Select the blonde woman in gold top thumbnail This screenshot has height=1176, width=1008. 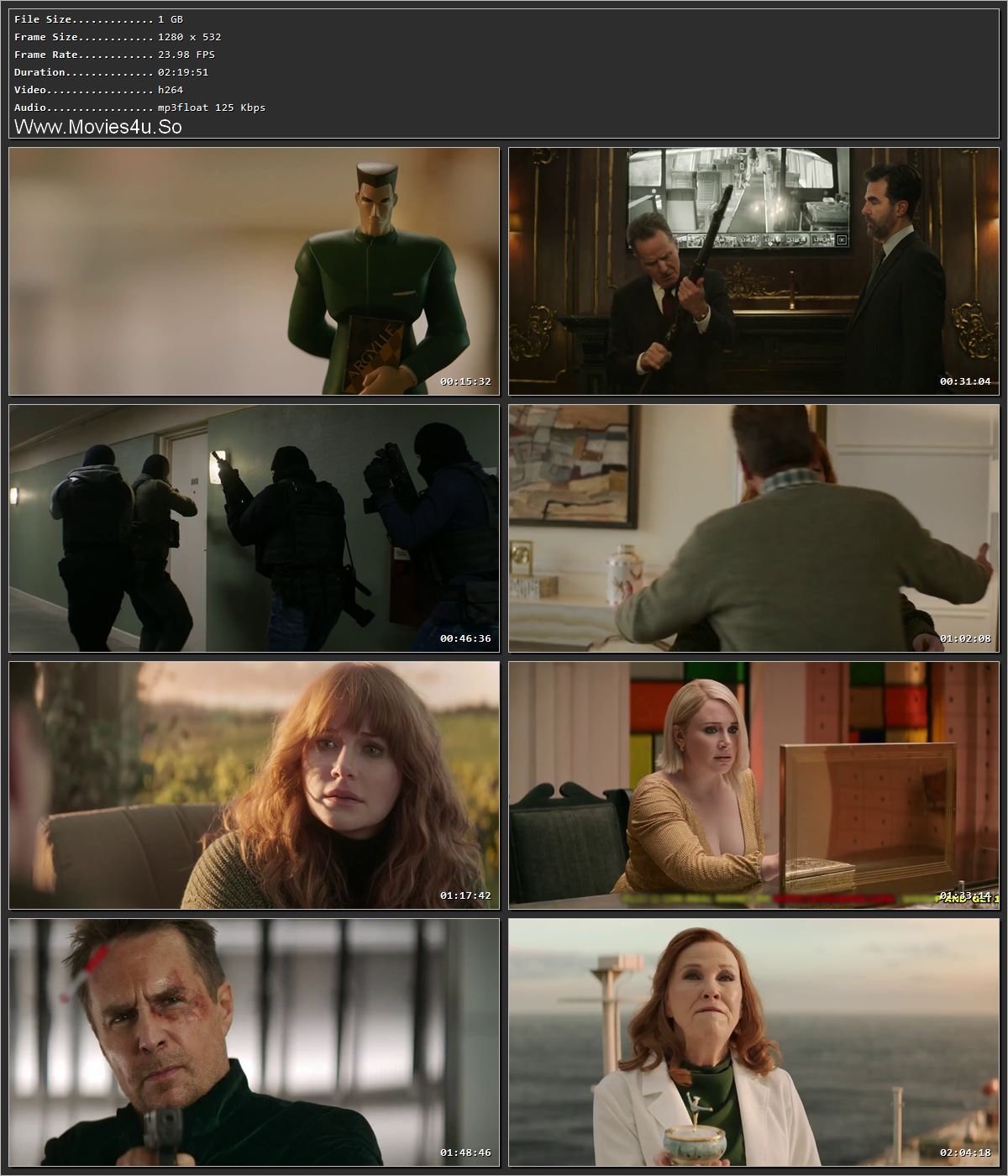[x=754, y=785]
